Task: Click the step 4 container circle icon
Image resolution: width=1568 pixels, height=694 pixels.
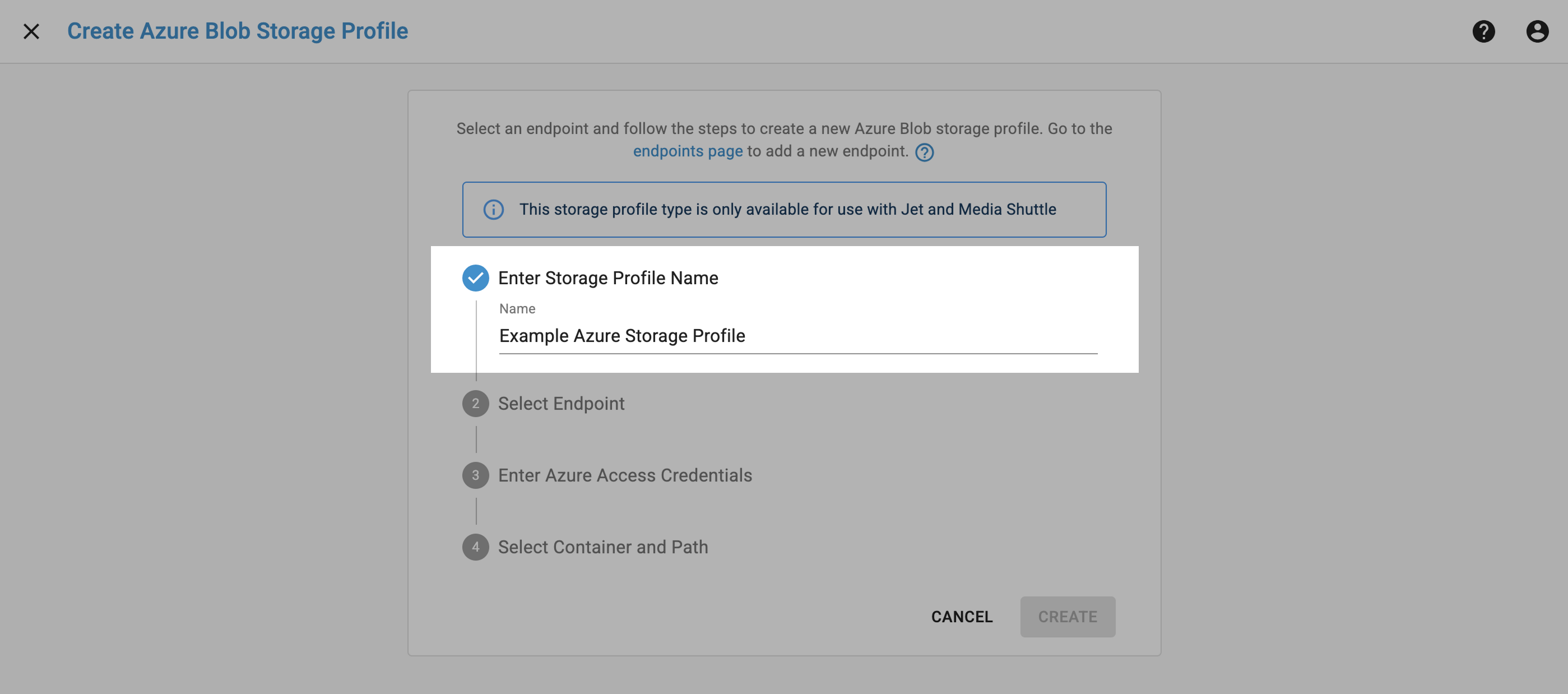Action: pyautogui.click(x=475, y=547)
